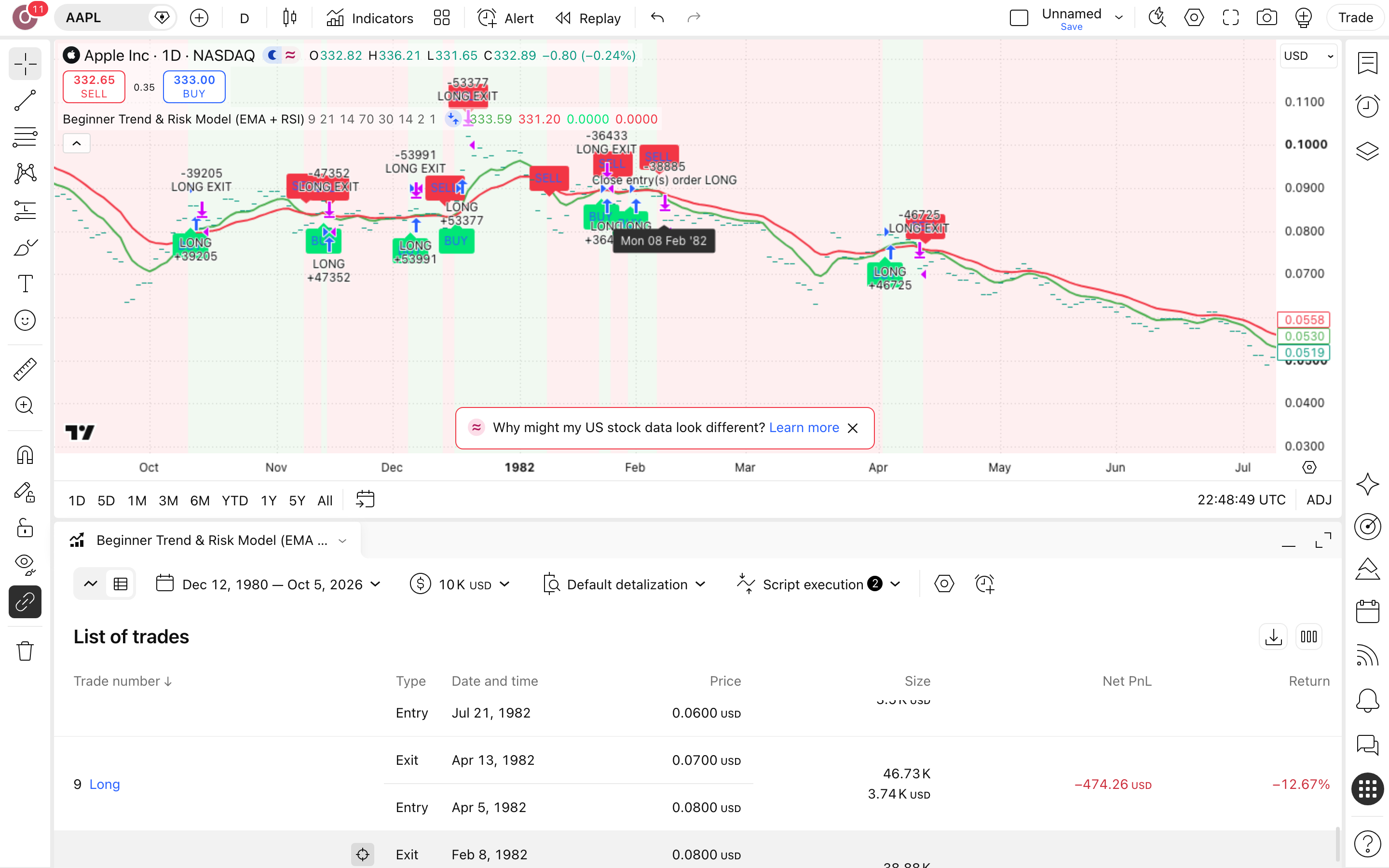
Task: Open trade 9 Long link
Action: [x=105, y=784]
